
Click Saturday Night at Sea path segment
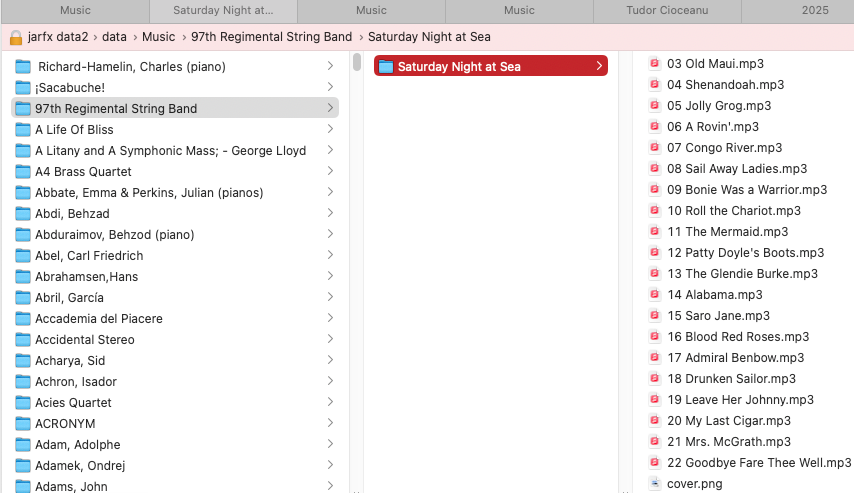tap(429, 37)
